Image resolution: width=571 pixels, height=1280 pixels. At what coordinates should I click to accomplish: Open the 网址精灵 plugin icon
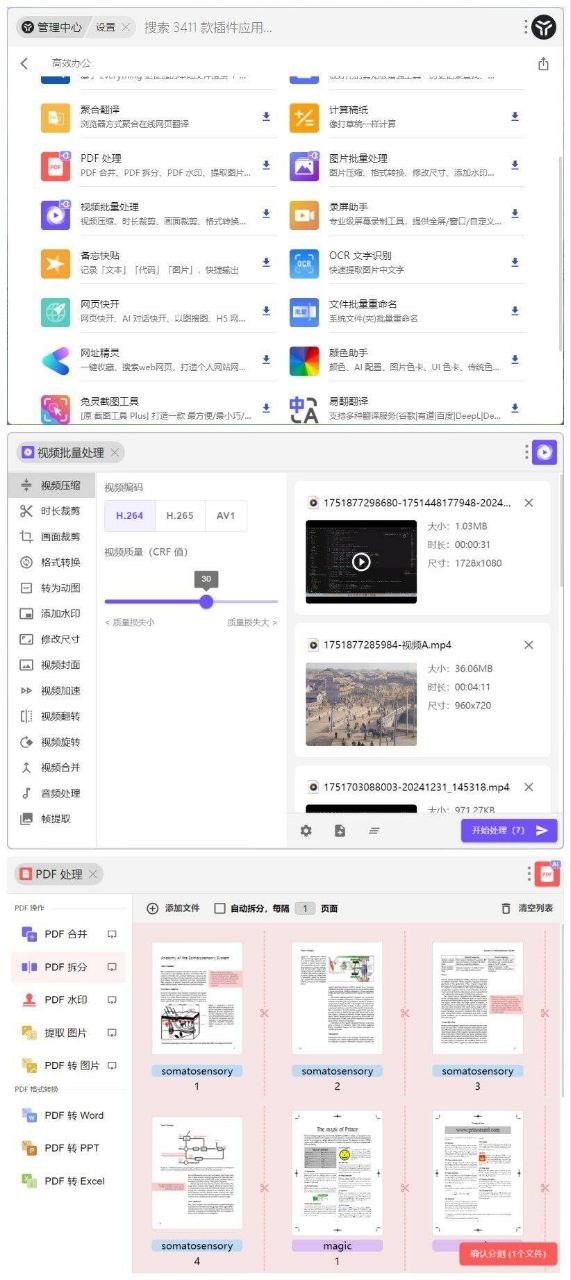coord(55,360)
